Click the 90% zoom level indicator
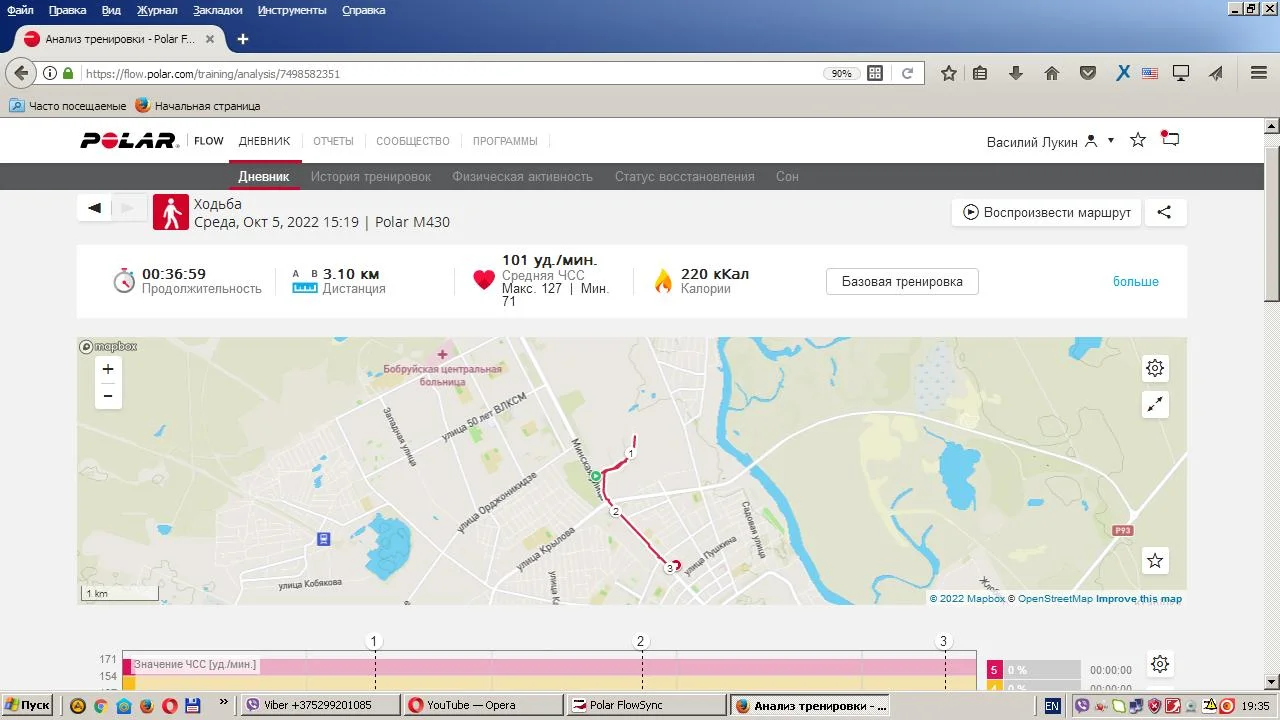The height and width of the screenshot is (720, 1280). (842, 73)
